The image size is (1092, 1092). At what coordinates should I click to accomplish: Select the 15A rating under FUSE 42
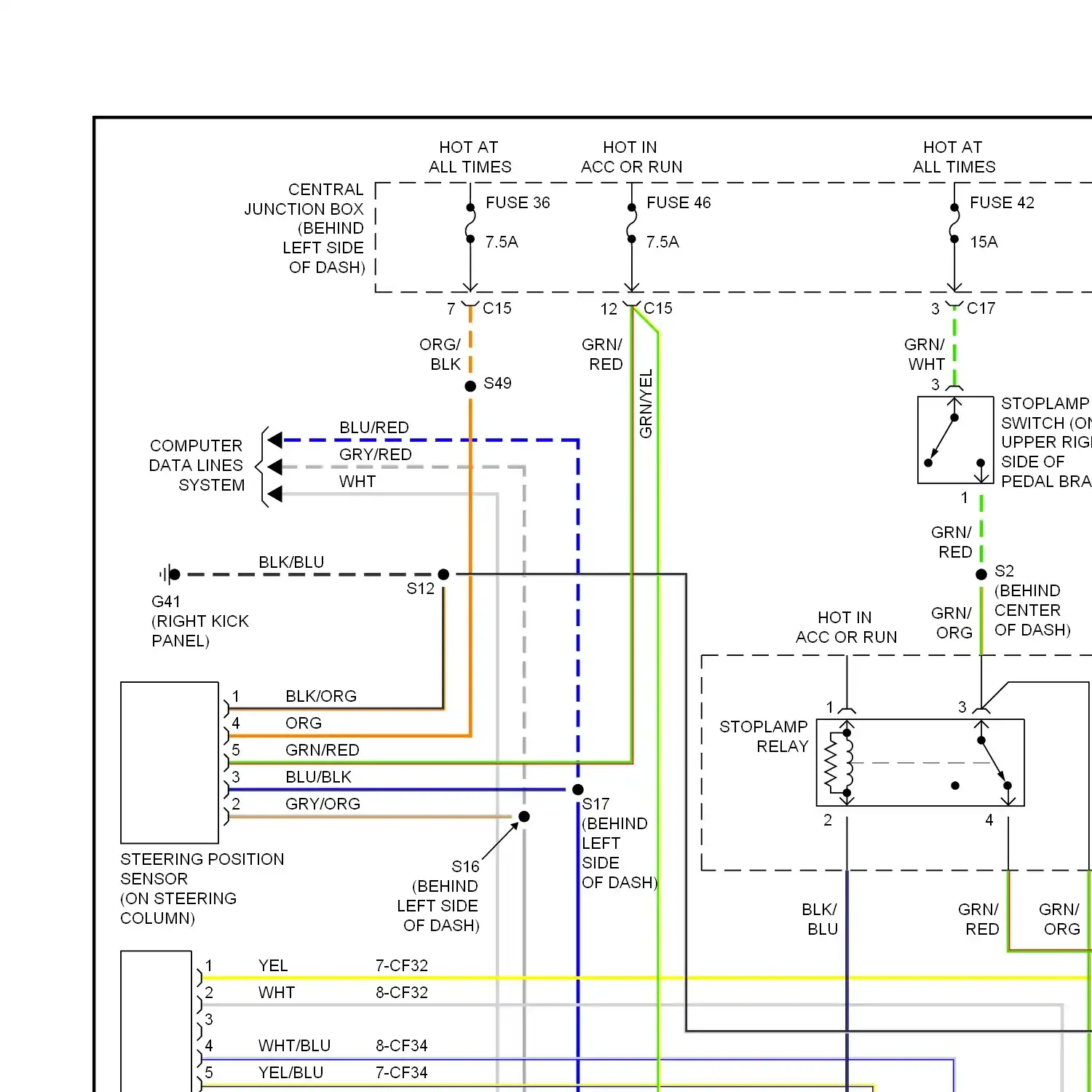pos(984,242)
